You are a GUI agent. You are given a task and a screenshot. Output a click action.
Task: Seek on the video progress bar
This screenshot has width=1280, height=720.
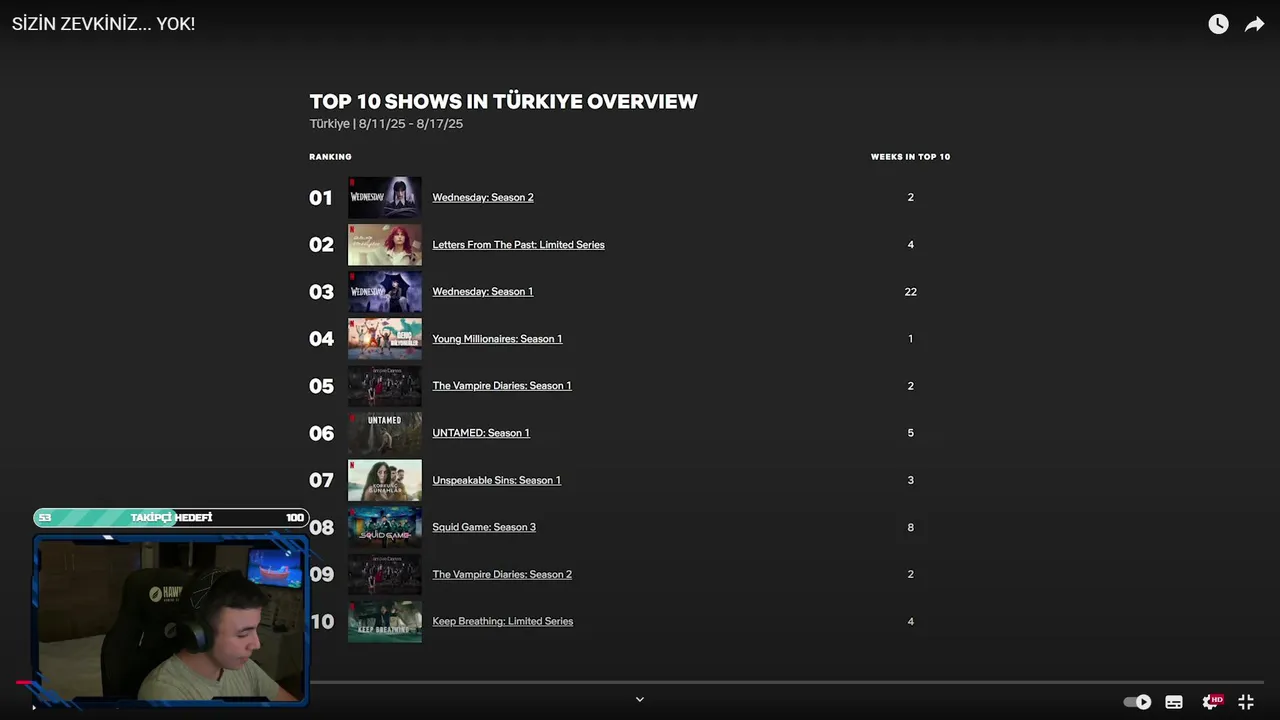point(640,683)
